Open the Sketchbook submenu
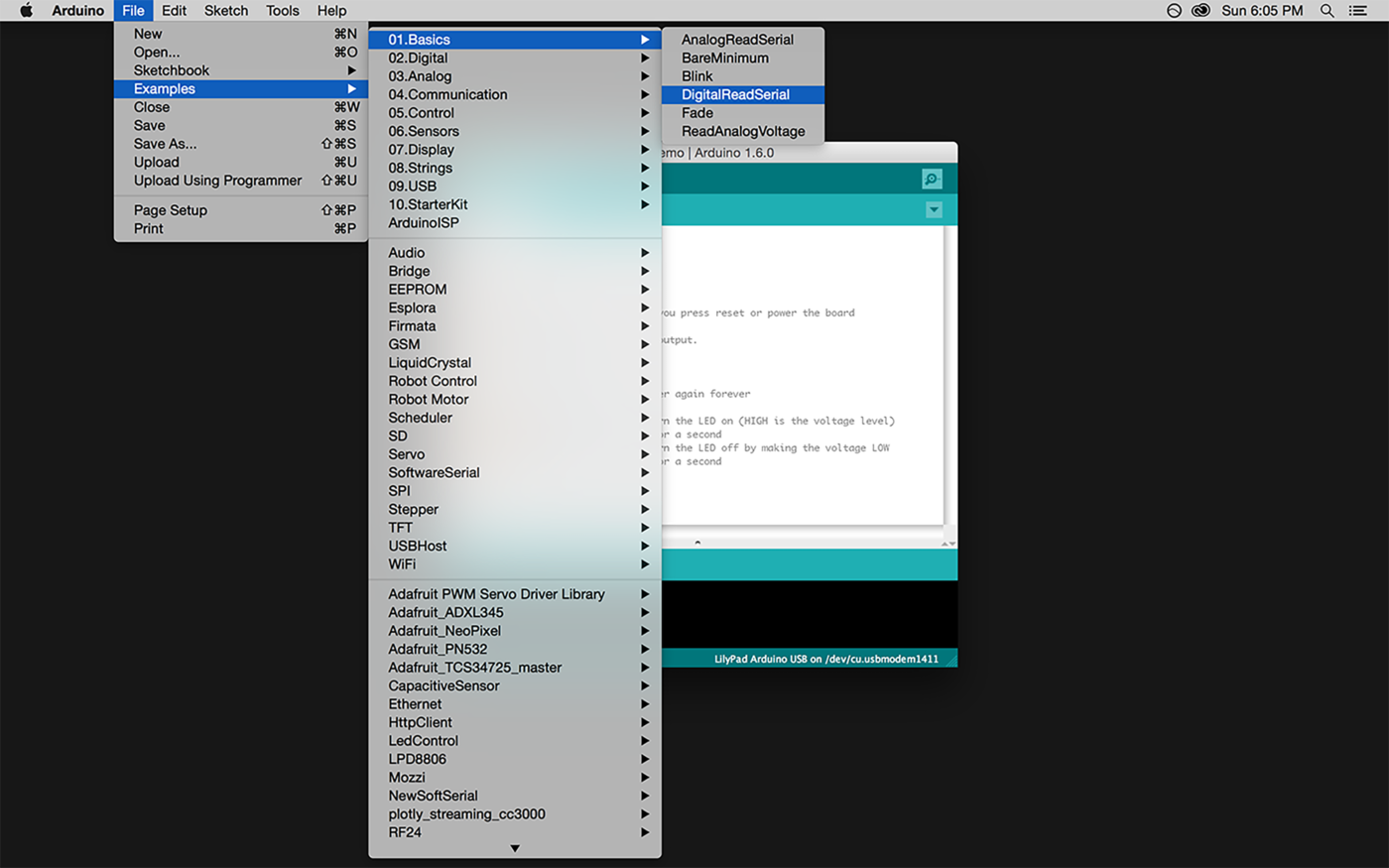This screenshot has height=868, width=1389. [241, 70]
